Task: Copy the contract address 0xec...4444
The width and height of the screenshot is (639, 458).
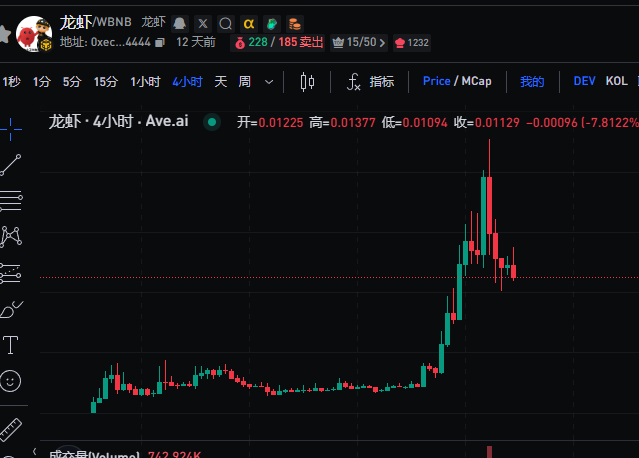Action: pyautogui.click(x=160, y=42)
